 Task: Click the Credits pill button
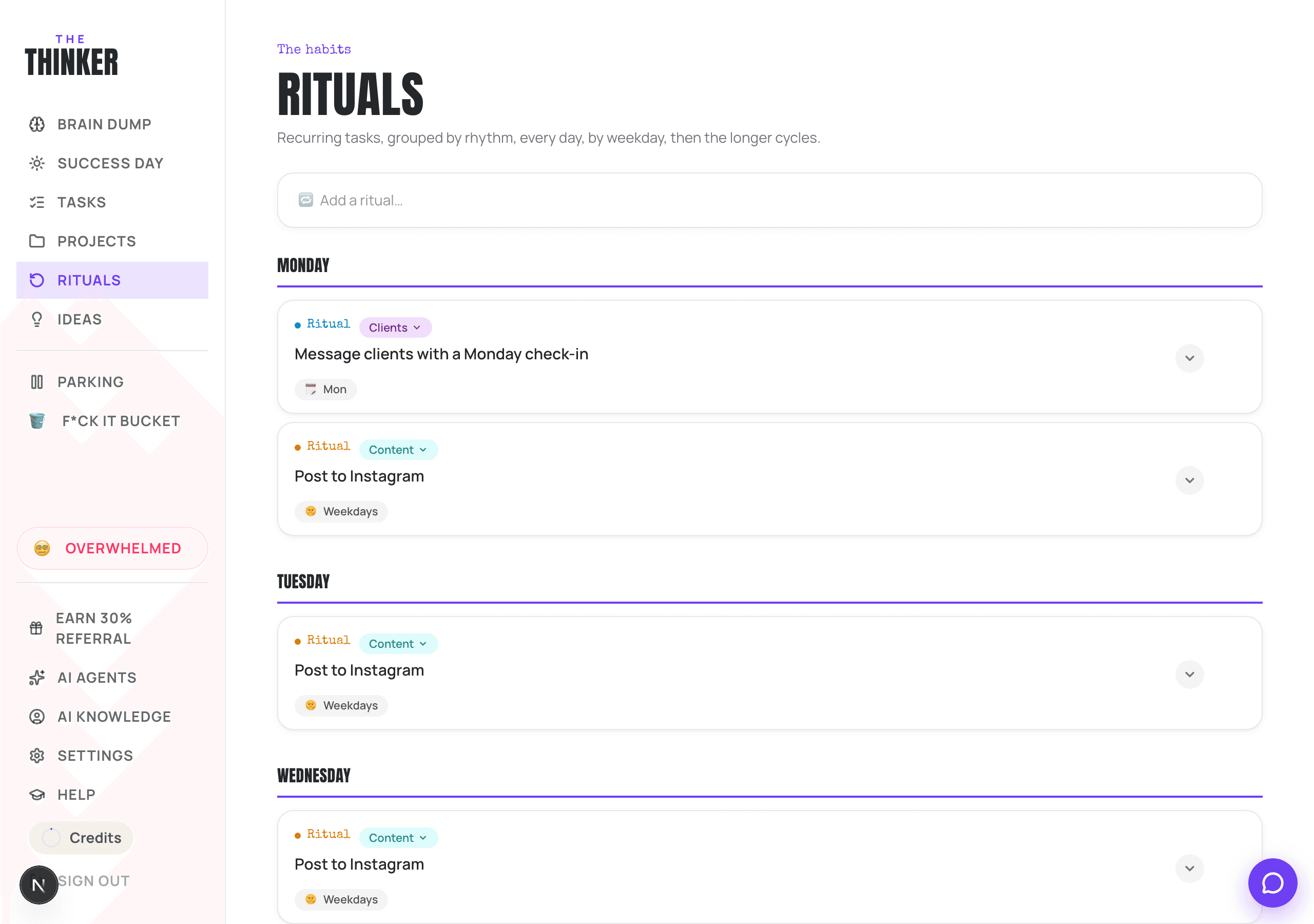point(81,838)
